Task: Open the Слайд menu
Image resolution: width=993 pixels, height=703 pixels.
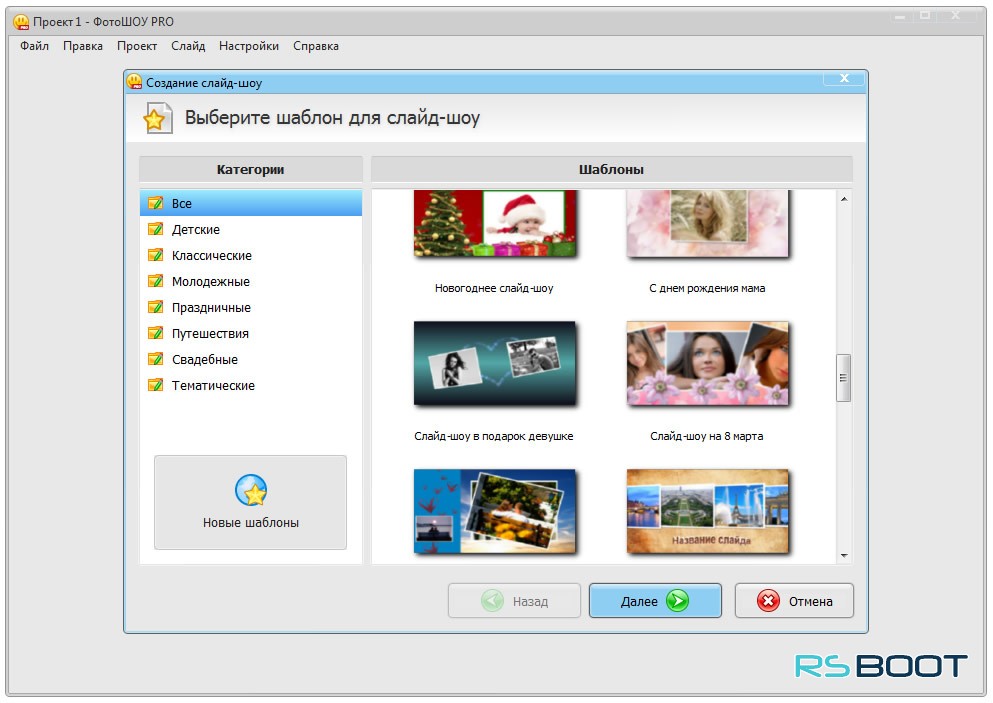Action: 188,46
